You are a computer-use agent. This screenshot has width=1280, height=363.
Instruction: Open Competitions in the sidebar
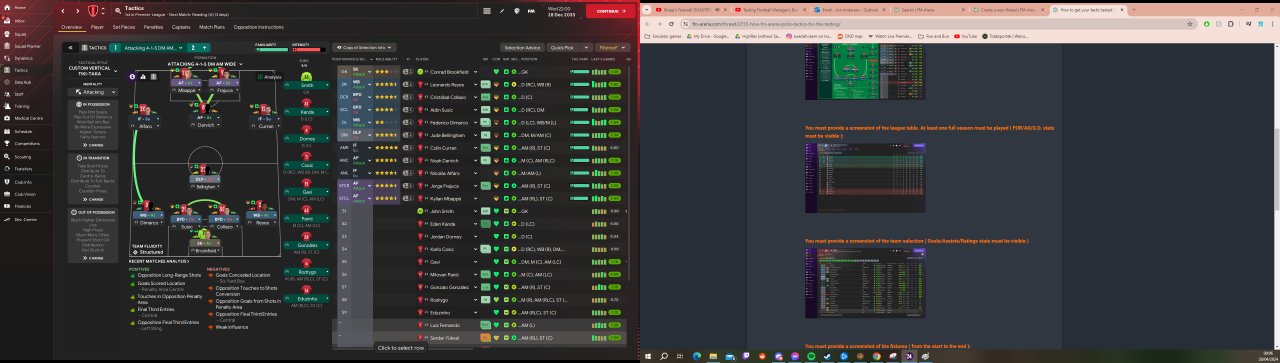[27, 143]
